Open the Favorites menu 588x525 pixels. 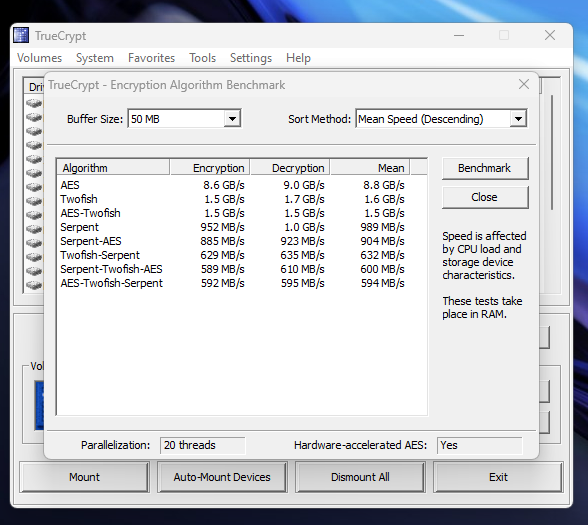(152, 58)
